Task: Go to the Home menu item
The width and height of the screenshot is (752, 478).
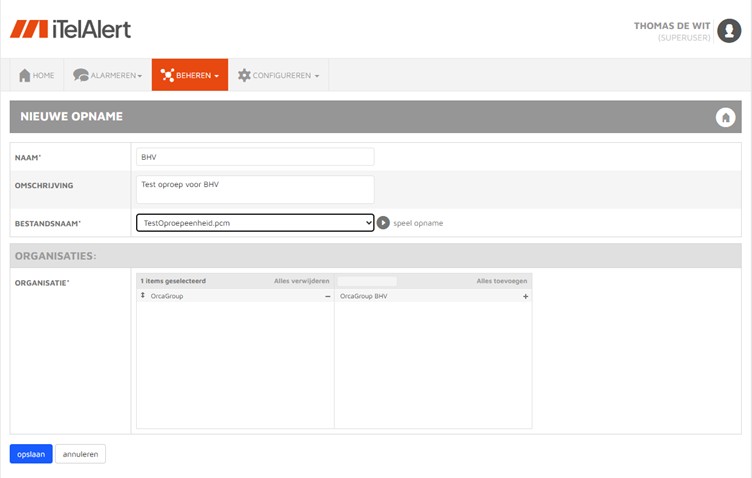Action: 37,75
